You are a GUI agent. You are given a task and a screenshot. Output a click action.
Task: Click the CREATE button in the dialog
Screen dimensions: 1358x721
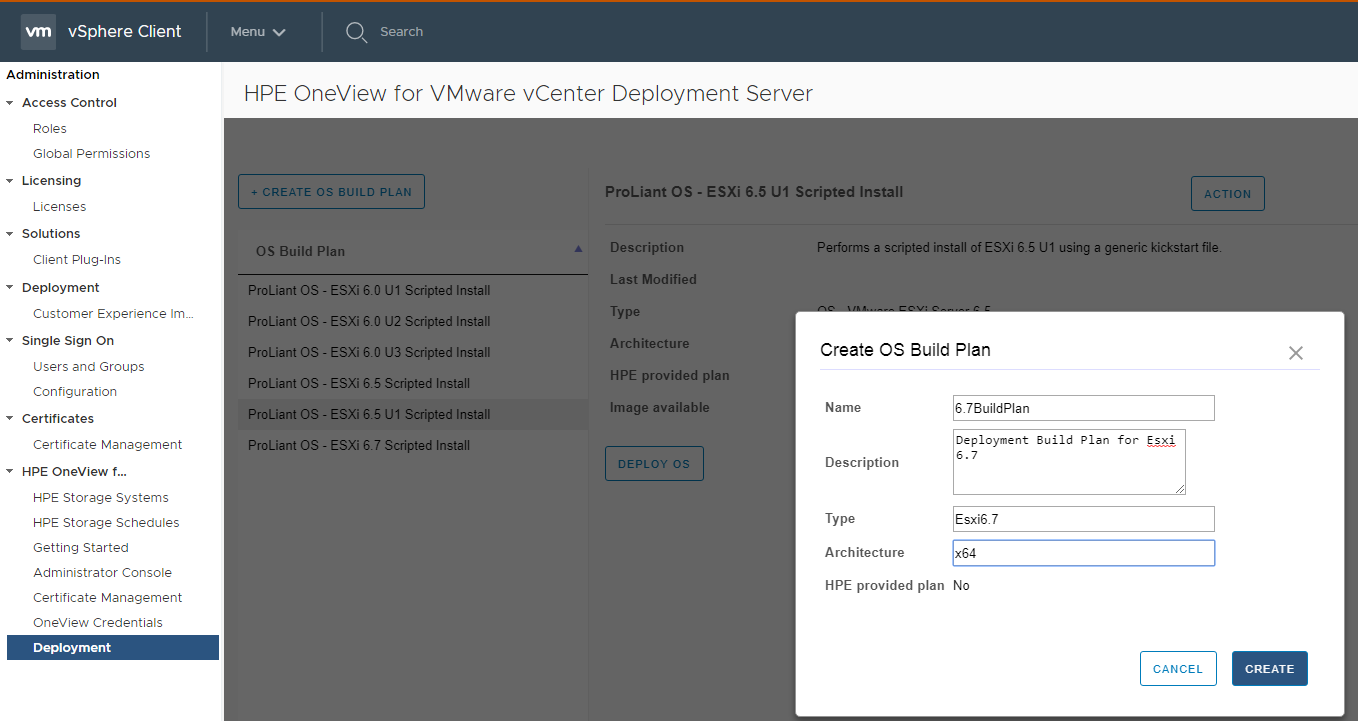[x=1269, y=668]
